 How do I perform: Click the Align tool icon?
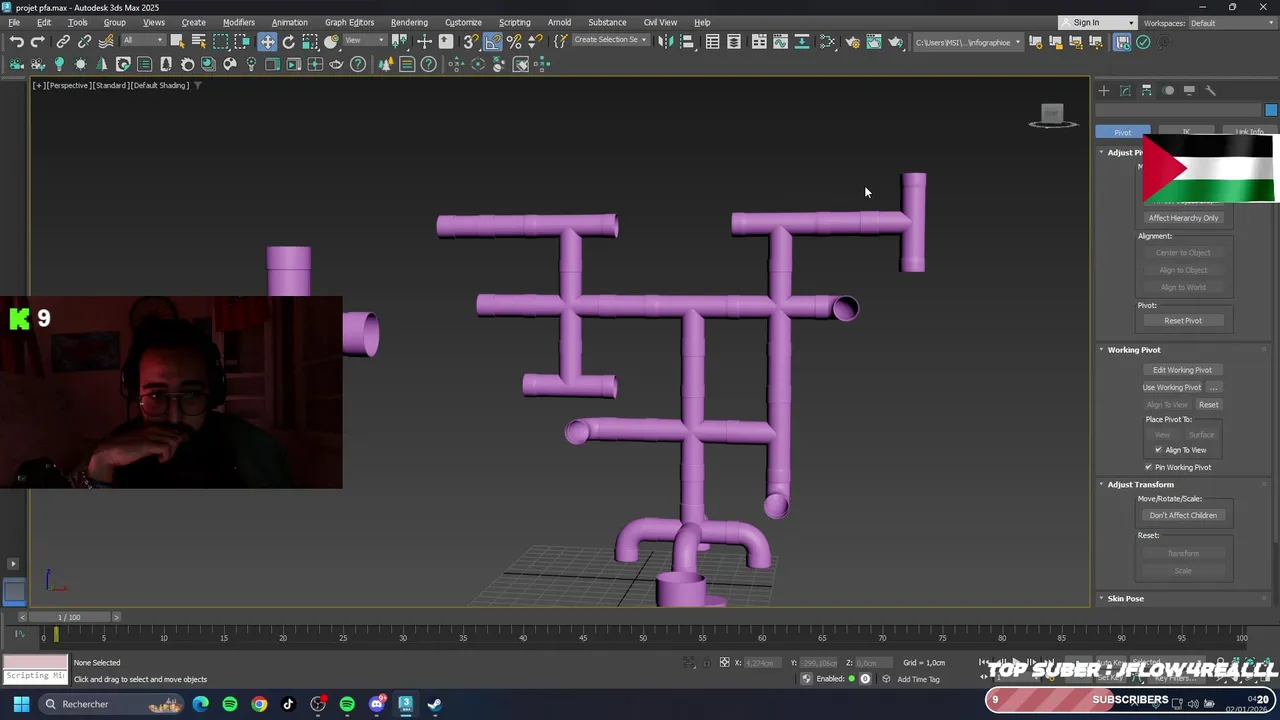[x=687, y=42]
